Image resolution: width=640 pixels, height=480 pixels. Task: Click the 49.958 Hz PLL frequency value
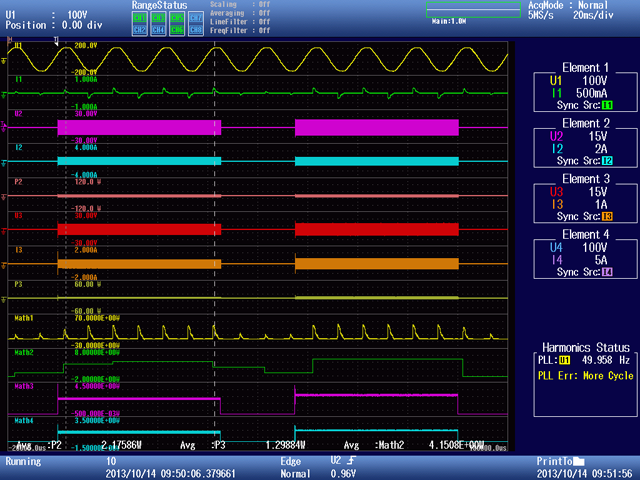click(606, 360)
